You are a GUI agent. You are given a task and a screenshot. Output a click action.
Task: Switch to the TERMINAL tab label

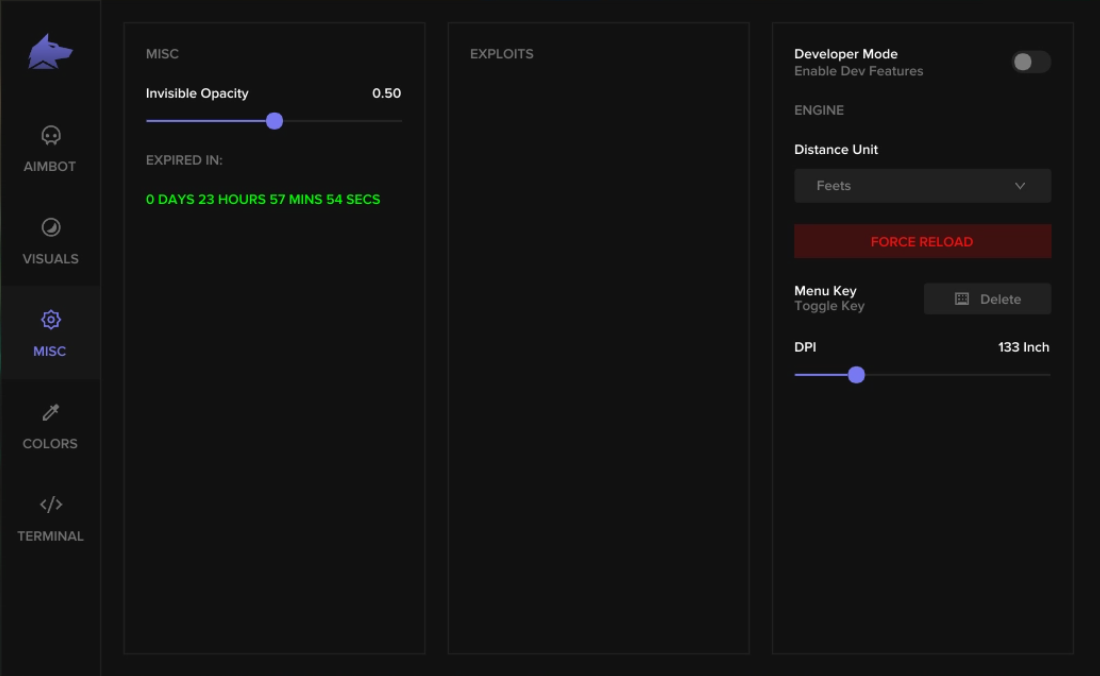point(51,536)
